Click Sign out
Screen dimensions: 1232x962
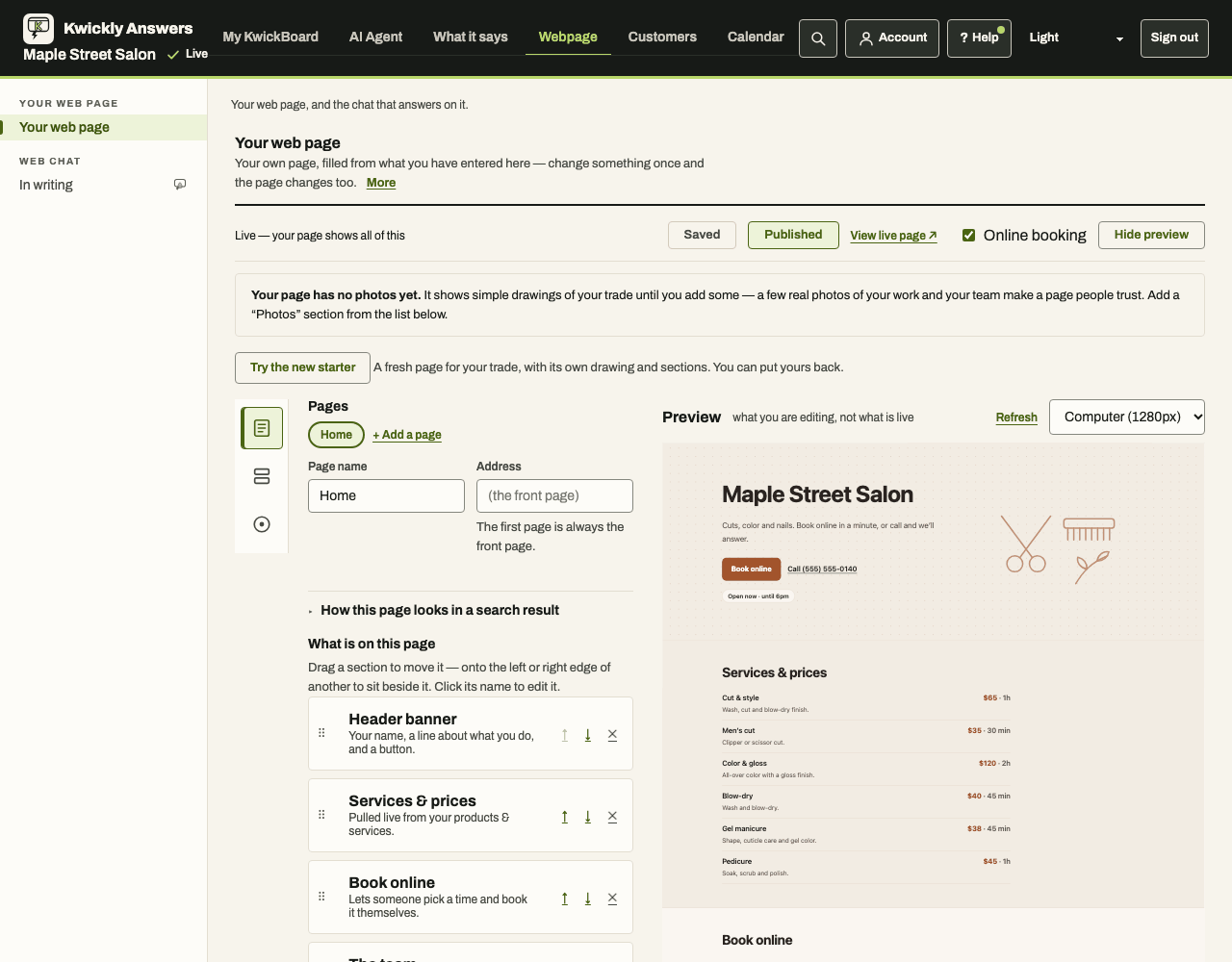[1174, 38]
